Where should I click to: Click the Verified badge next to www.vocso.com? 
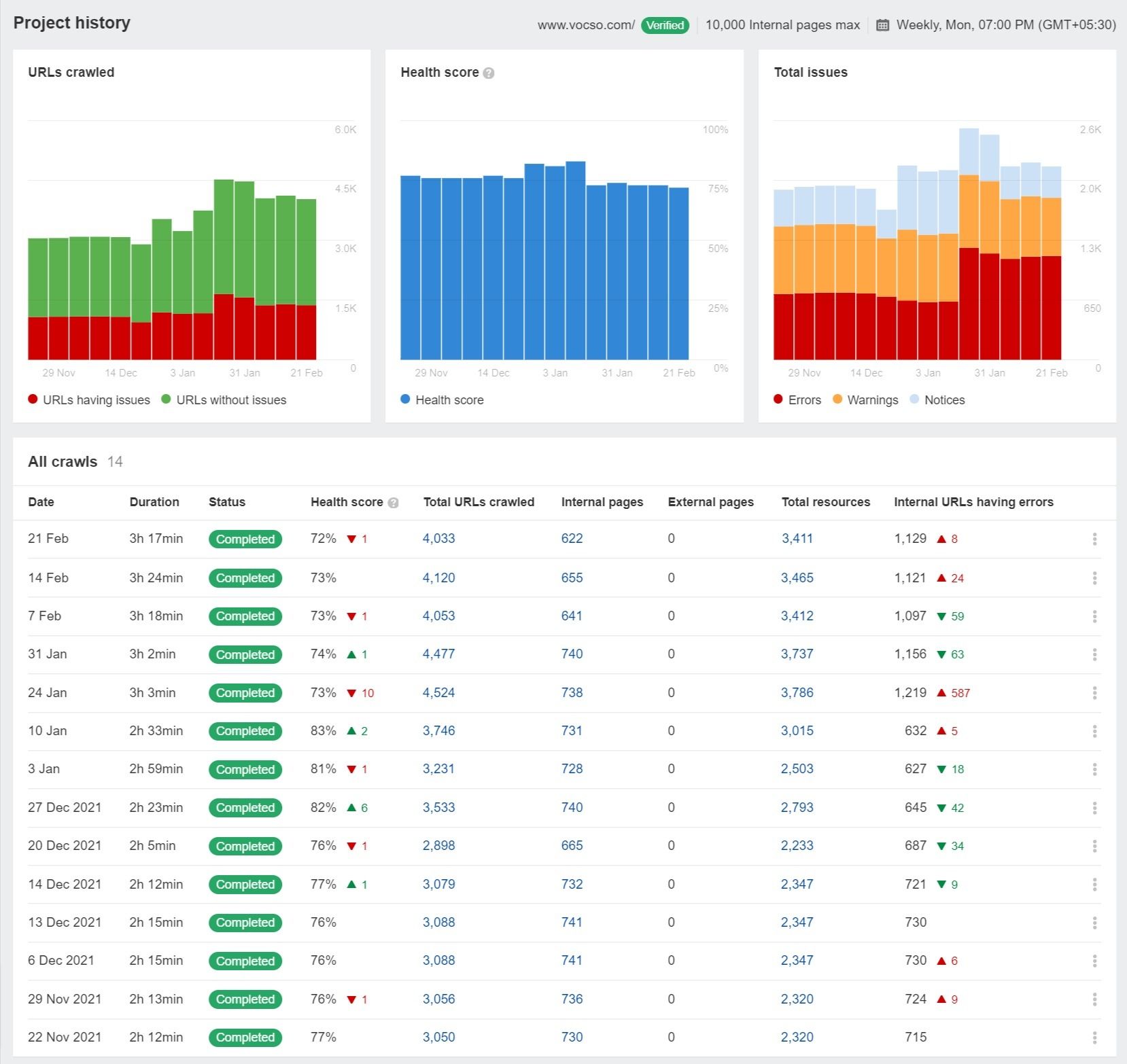665,25
